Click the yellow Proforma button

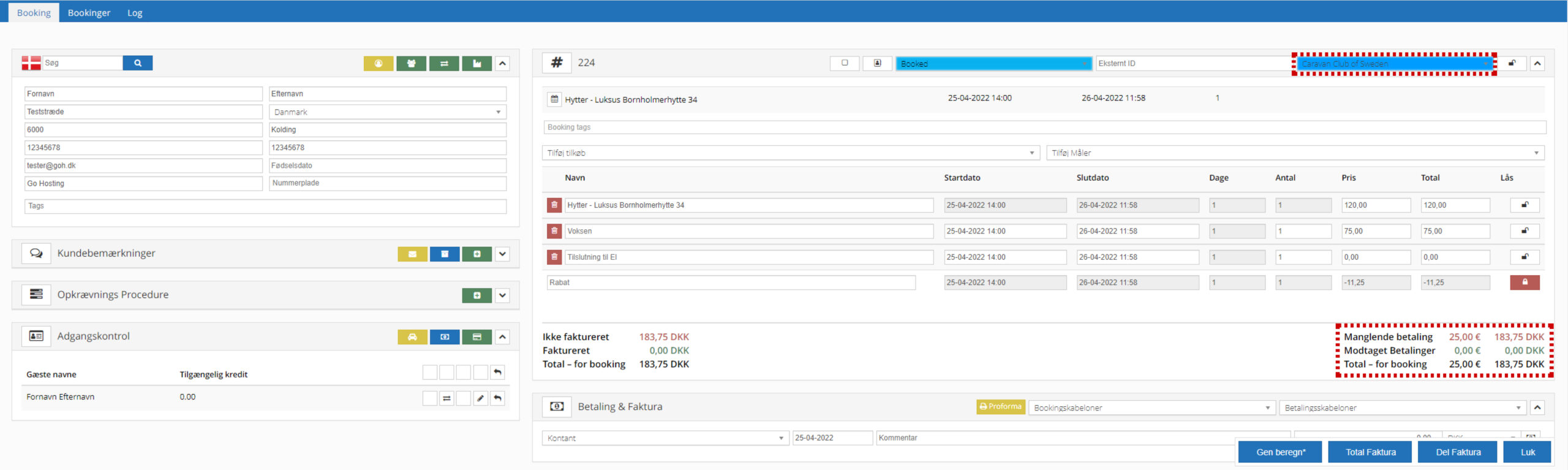pos(1000,407)
